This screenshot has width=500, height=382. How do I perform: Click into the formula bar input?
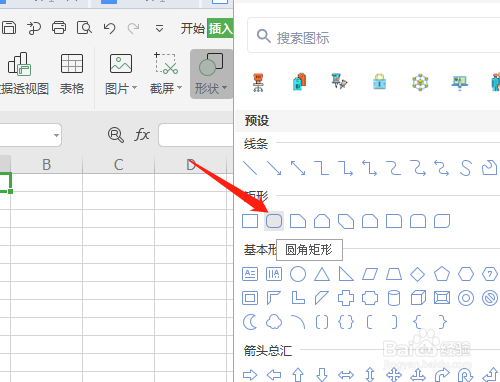click(196, 135)
